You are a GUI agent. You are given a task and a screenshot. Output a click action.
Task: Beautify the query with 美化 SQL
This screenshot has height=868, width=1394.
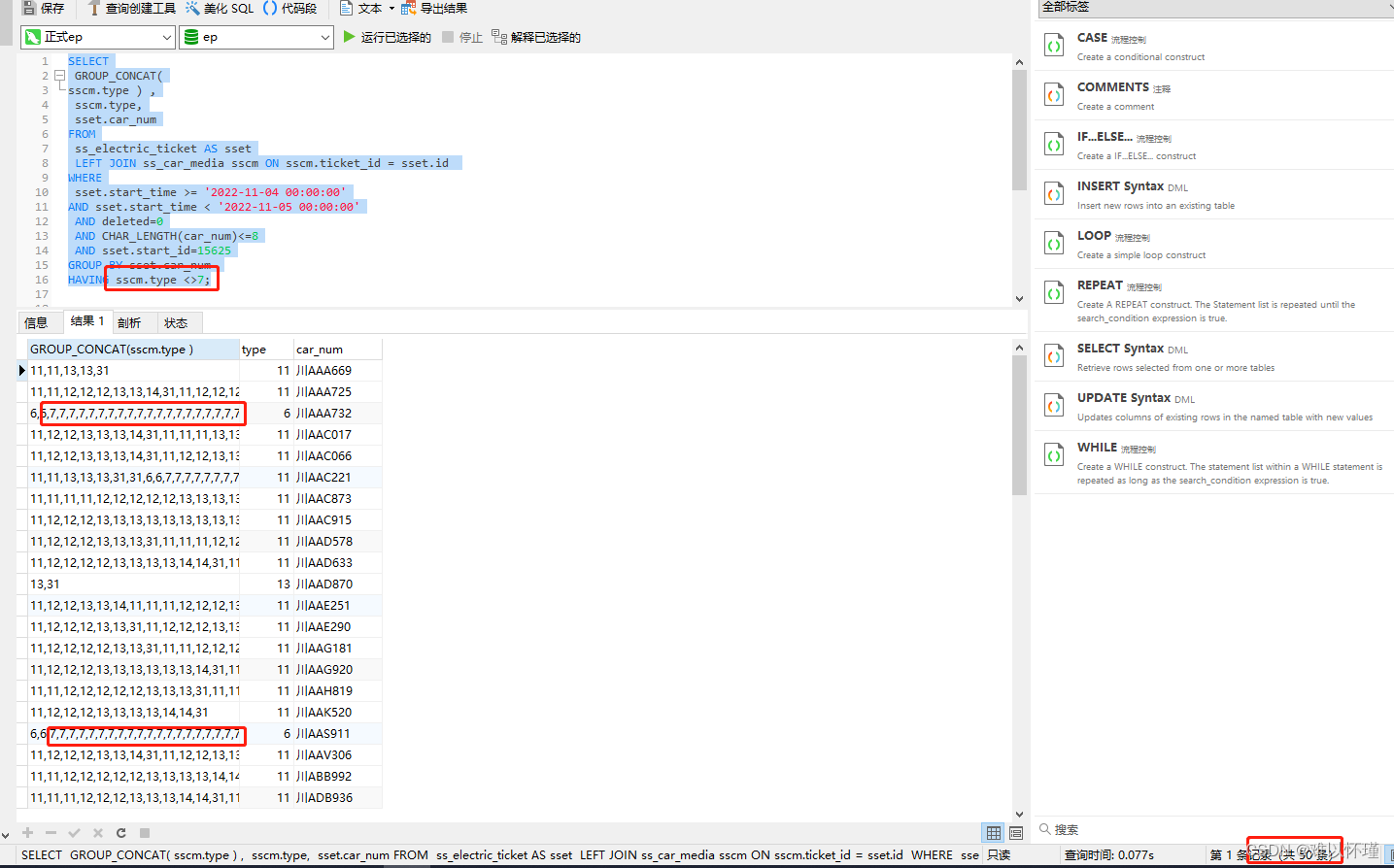220,8
